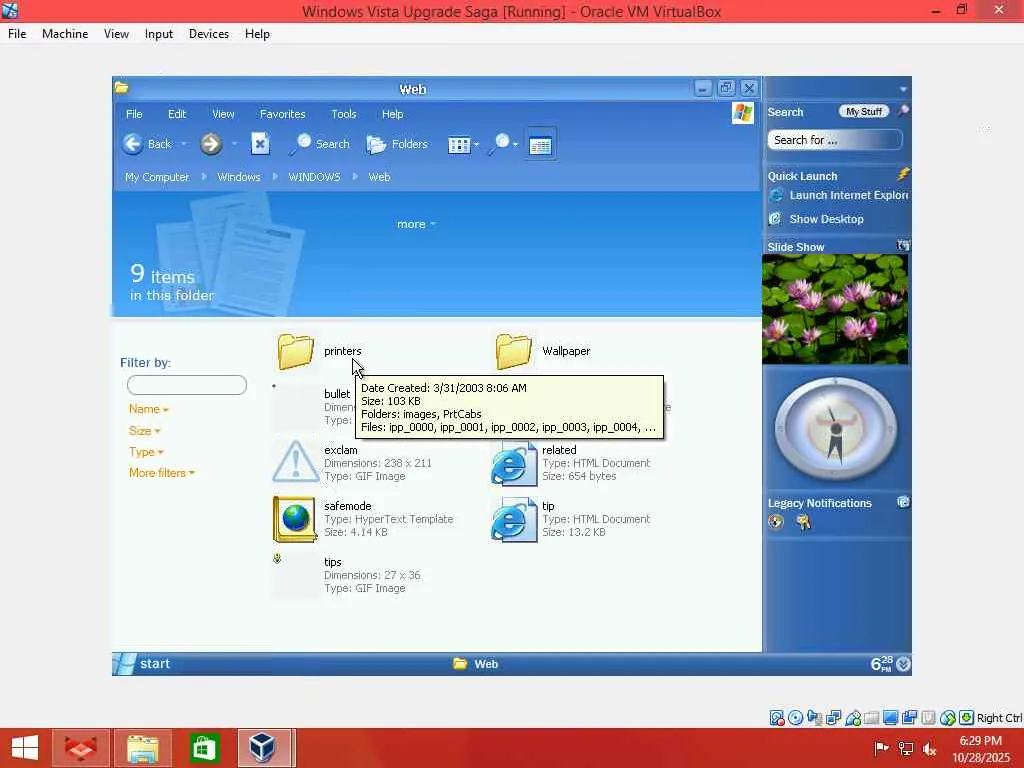The width and height of the screenshot is (1024, 768).
Task: Click the Web taskbar button
Action: [x=475, y=664]
